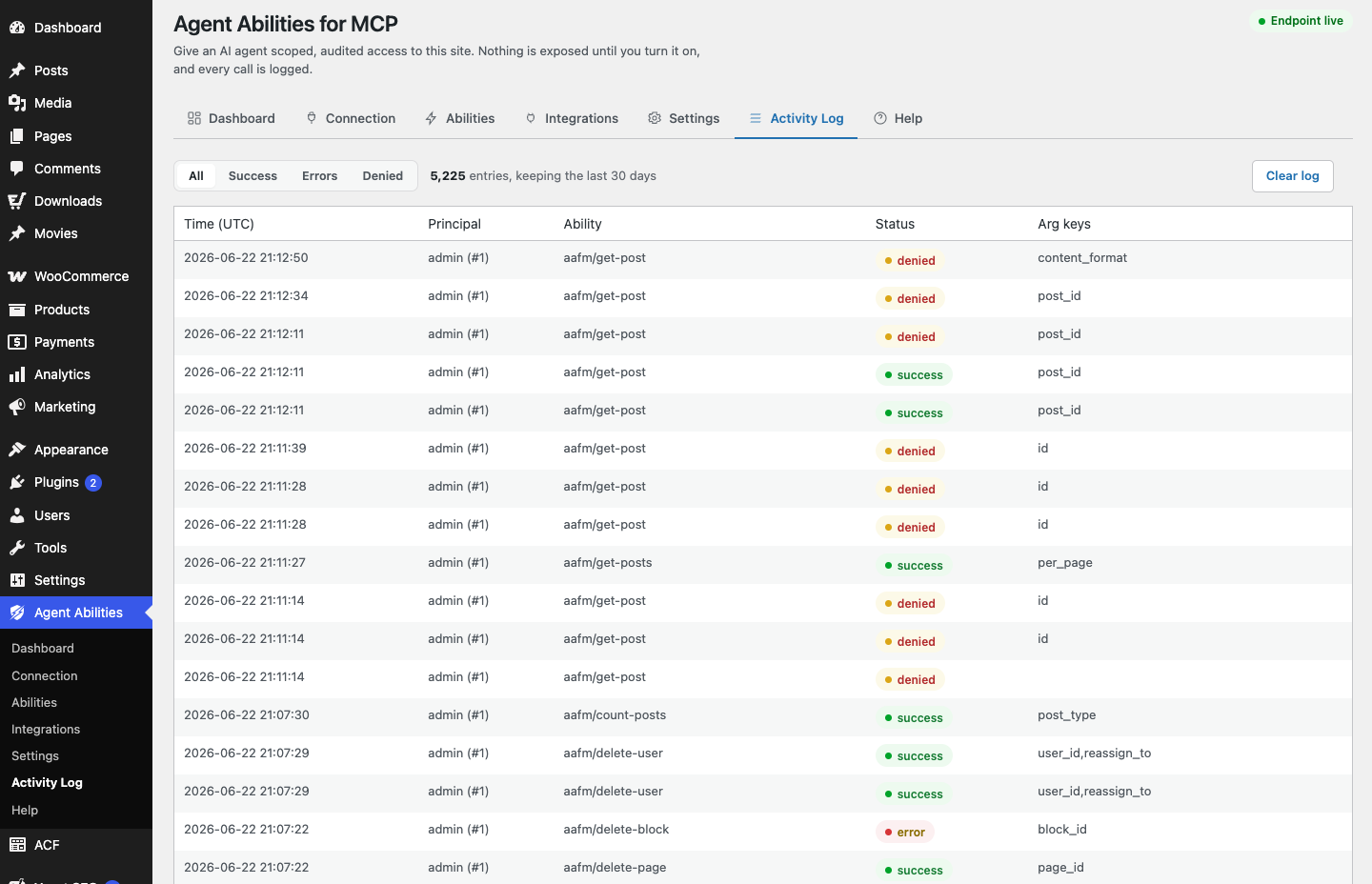Click the Activity Log tab list icon
Screen dimensions: 1372x884
756,118
